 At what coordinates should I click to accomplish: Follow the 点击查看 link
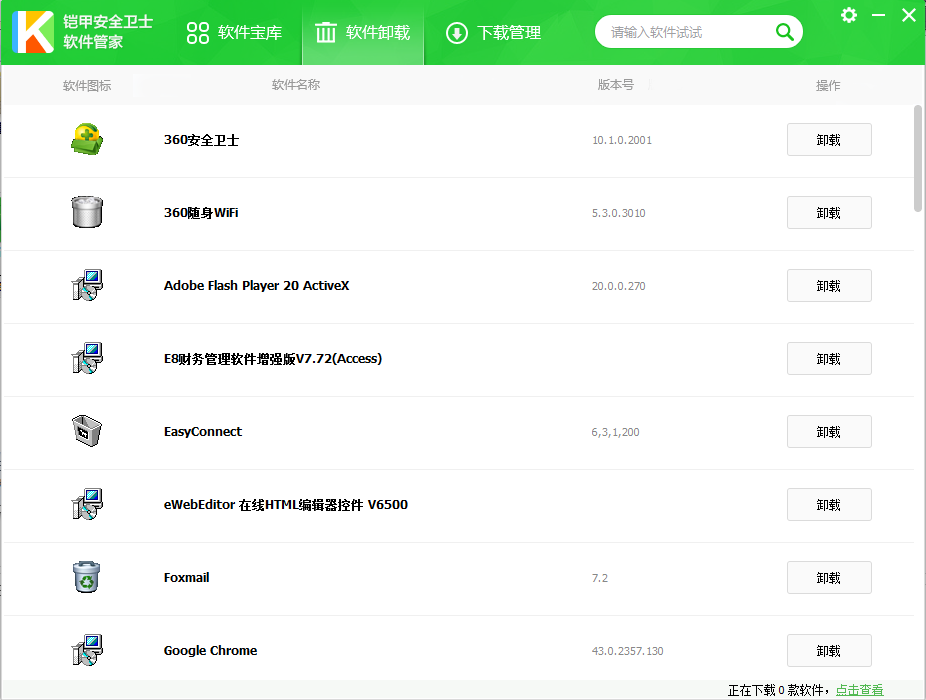point(859,690)
